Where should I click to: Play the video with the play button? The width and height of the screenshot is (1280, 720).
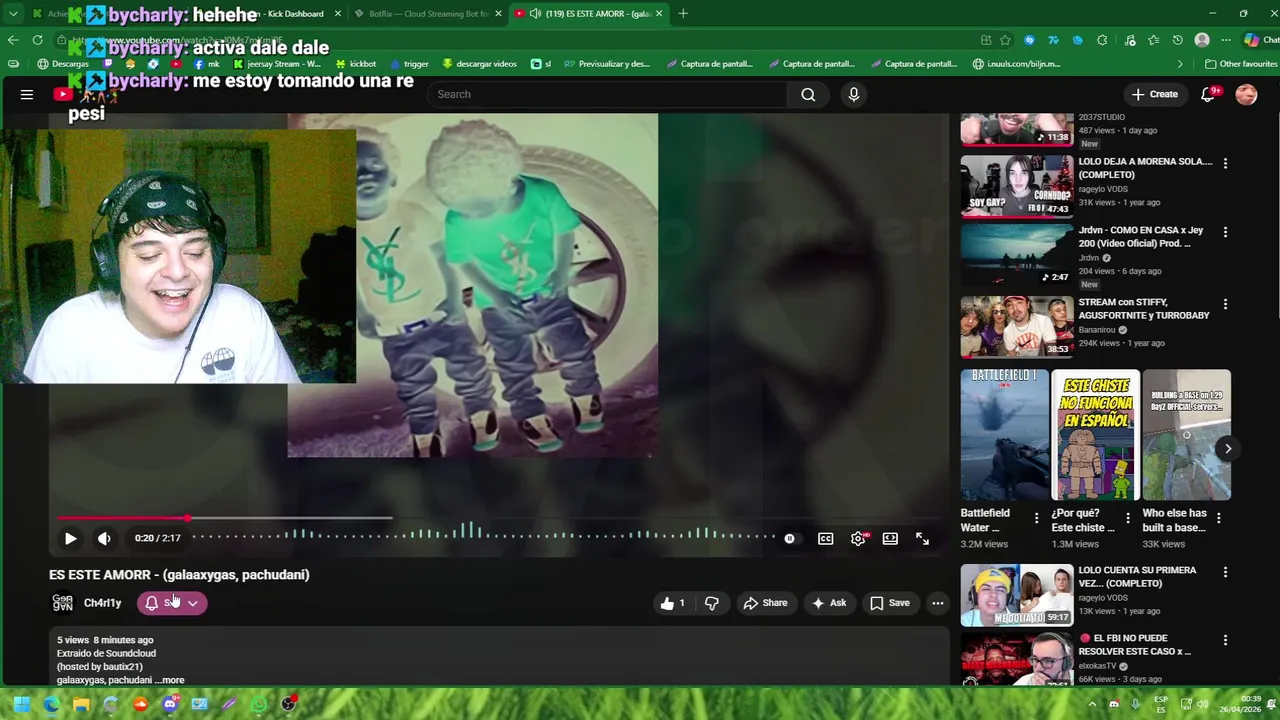pyautogui.click(x=70, y=538)
